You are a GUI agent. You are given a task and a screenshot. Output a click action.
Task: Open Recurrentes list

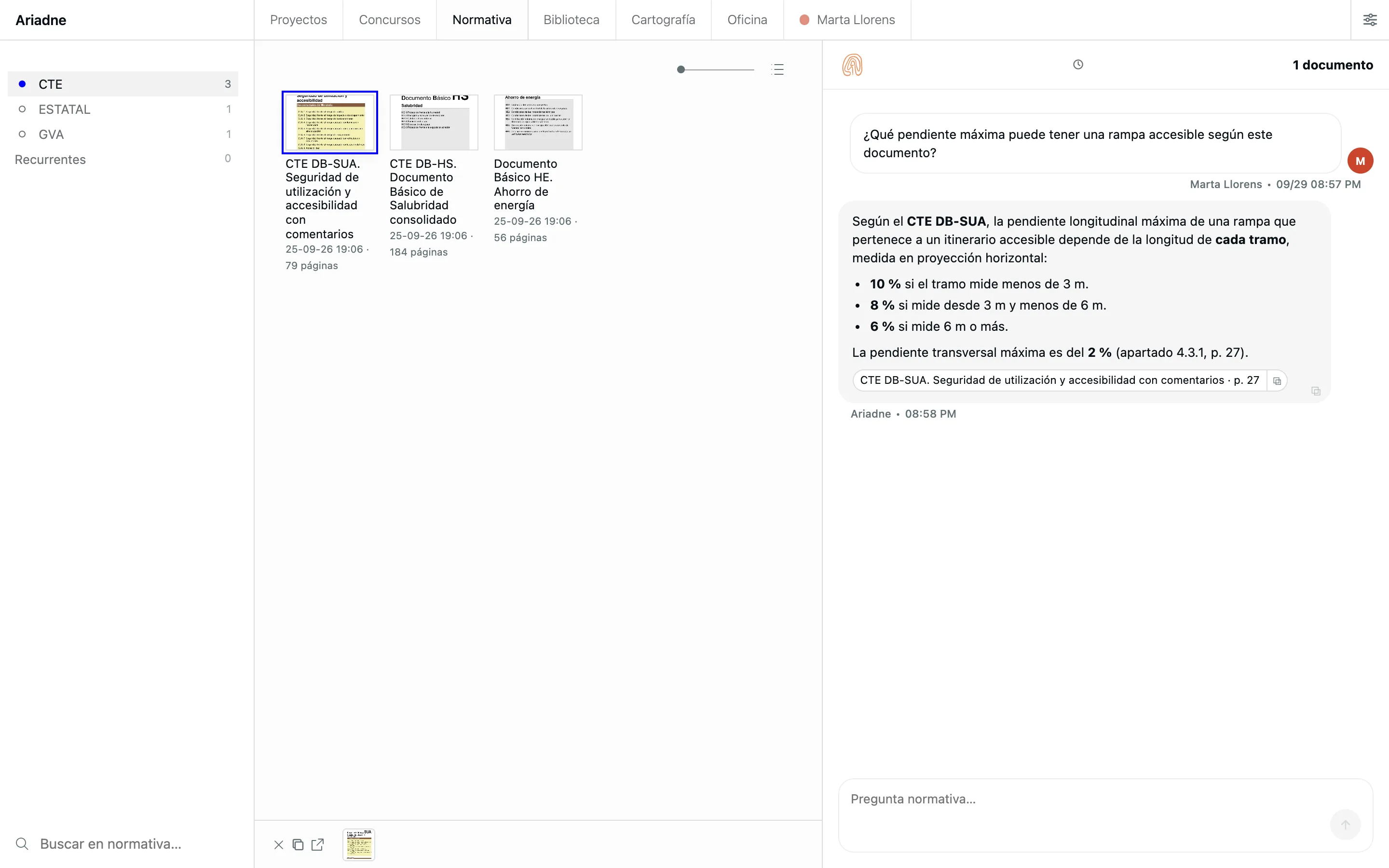pyautogui.click(x=123, y=159)
